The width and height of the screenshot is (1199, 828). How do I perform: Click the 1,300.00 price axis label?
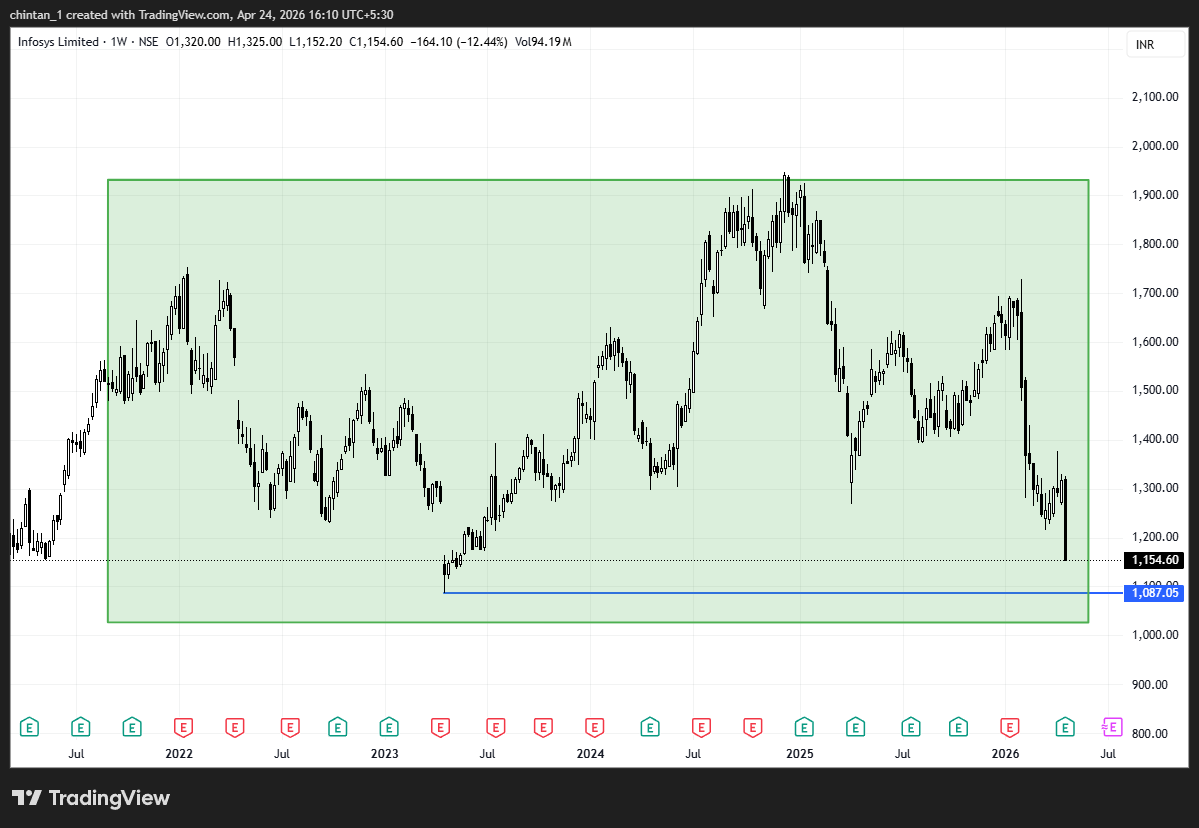click(1155, 488)
